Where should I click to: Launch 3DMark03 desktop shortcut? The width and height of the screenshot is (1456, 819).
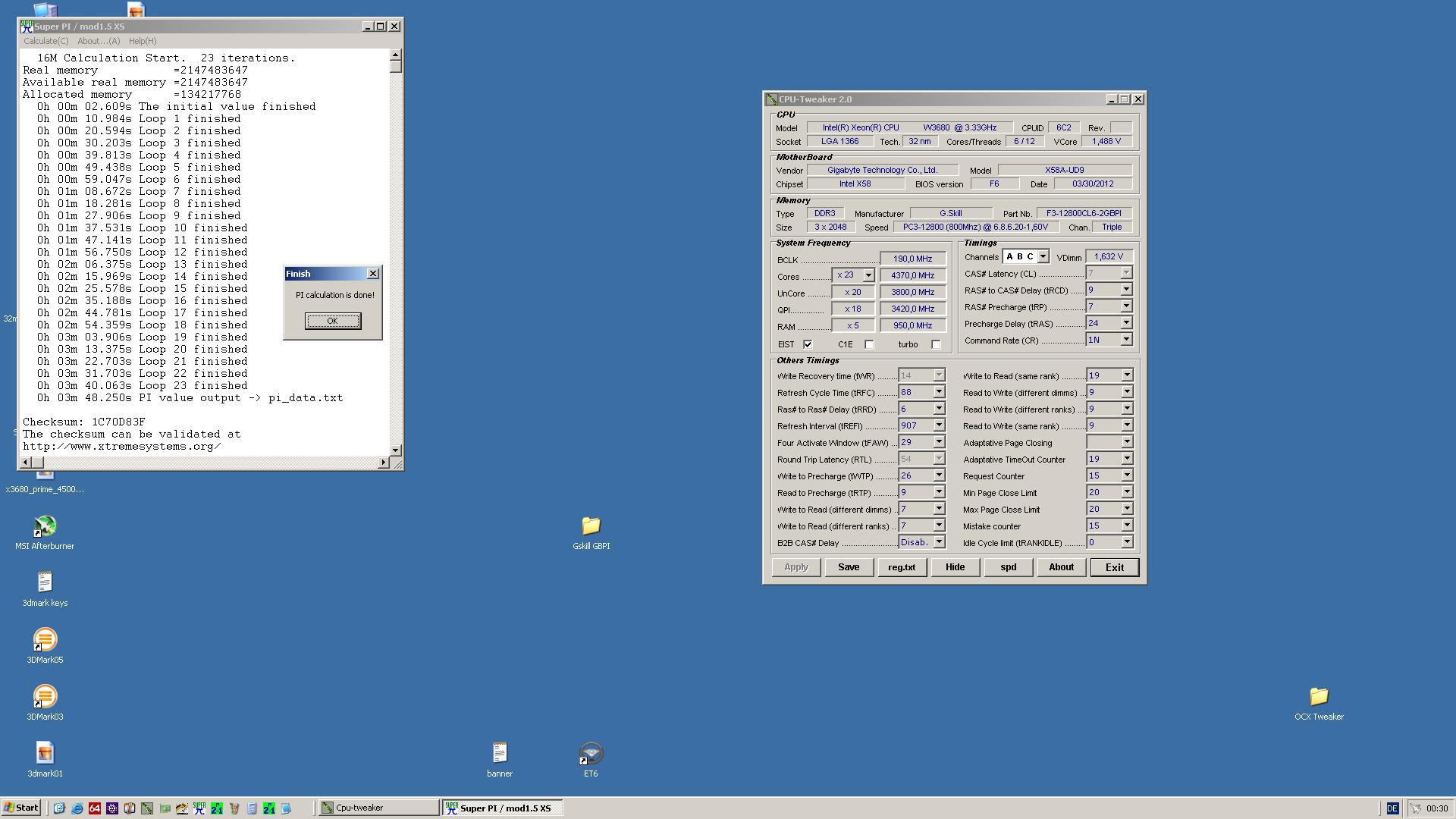45,703
